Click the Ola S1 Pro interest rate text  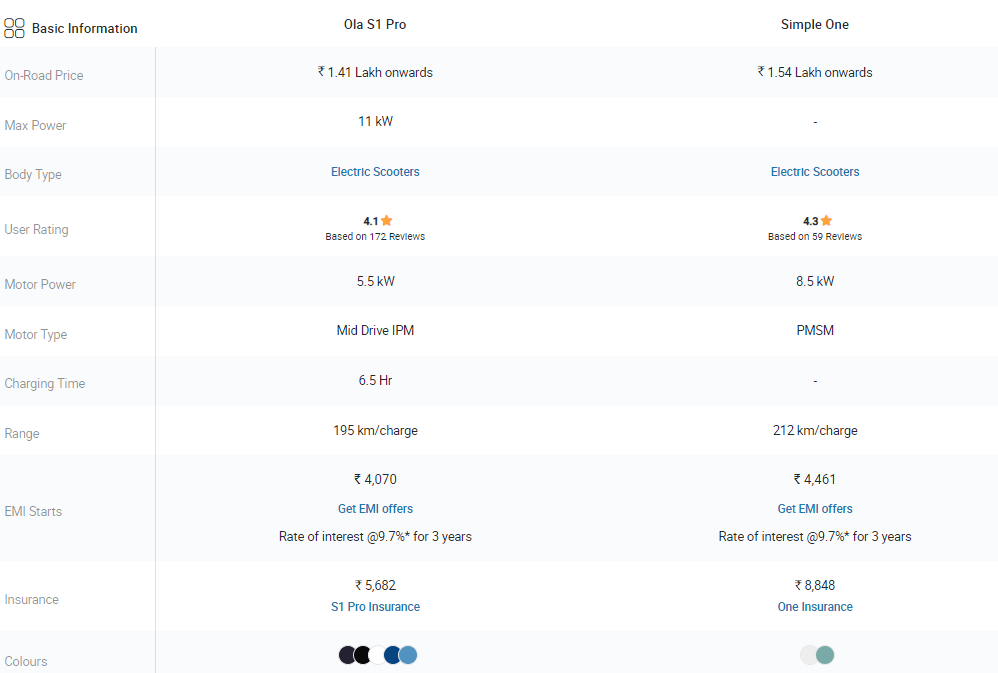(375, 536)
